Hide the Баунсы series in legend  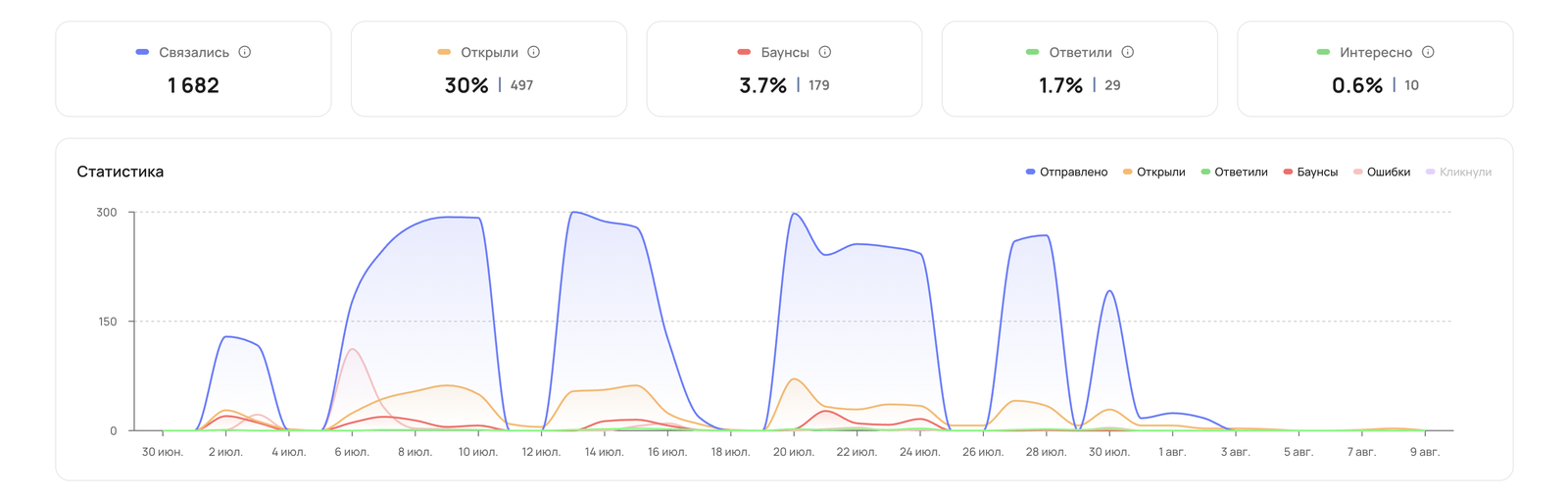[1310, 172]
